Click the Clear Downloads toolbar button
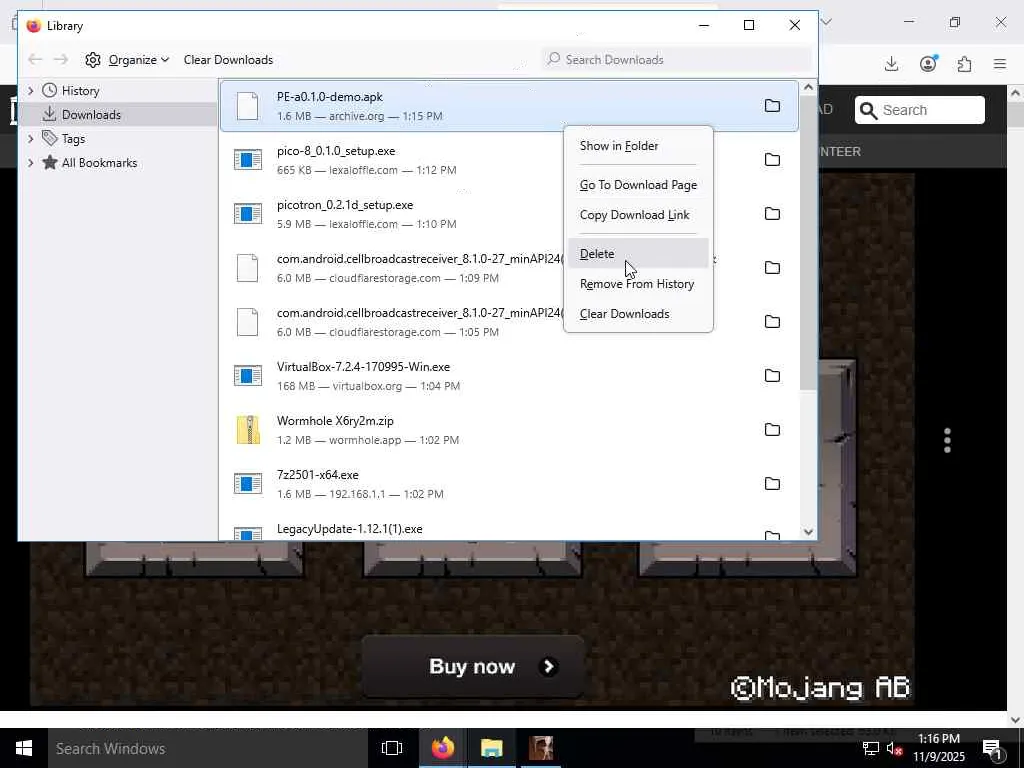1024x768 pixels. pos(228,59)
